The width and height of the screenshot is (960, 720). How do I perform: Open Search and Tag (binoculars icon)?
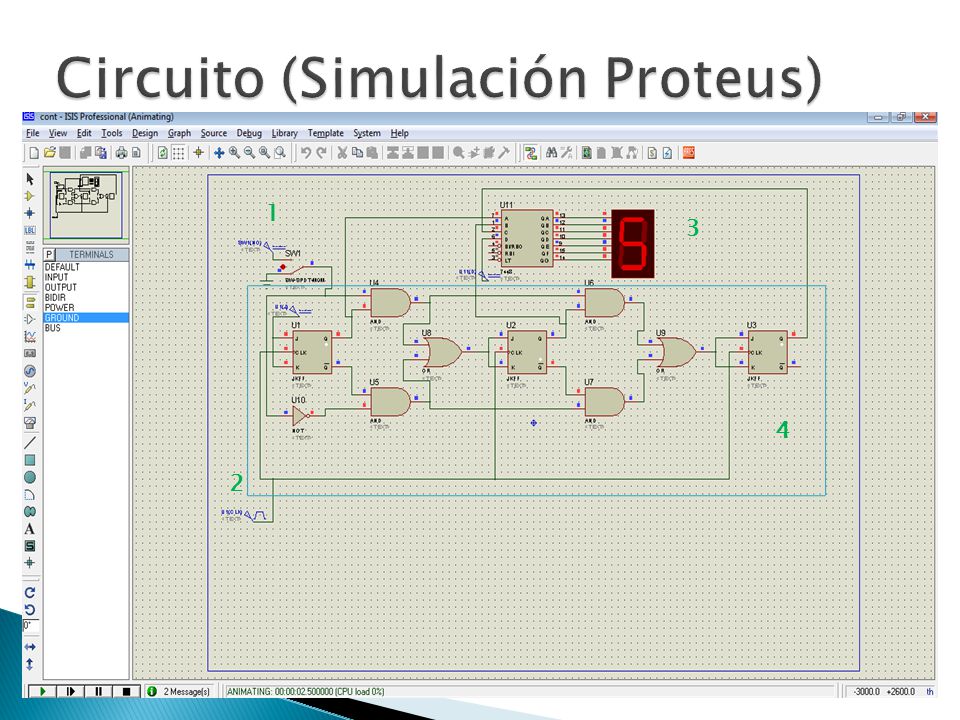552,152
